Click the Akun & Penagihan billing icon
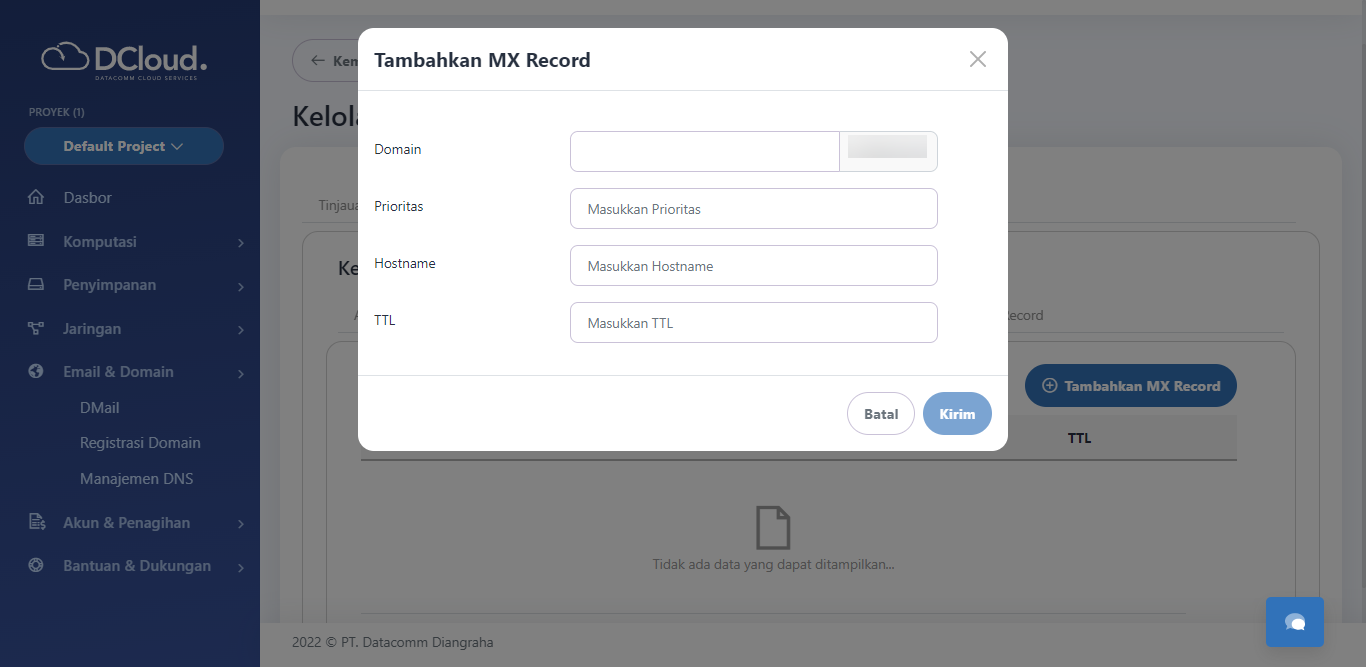Screen dimensions: 1366x667 (x=36, y=522)
